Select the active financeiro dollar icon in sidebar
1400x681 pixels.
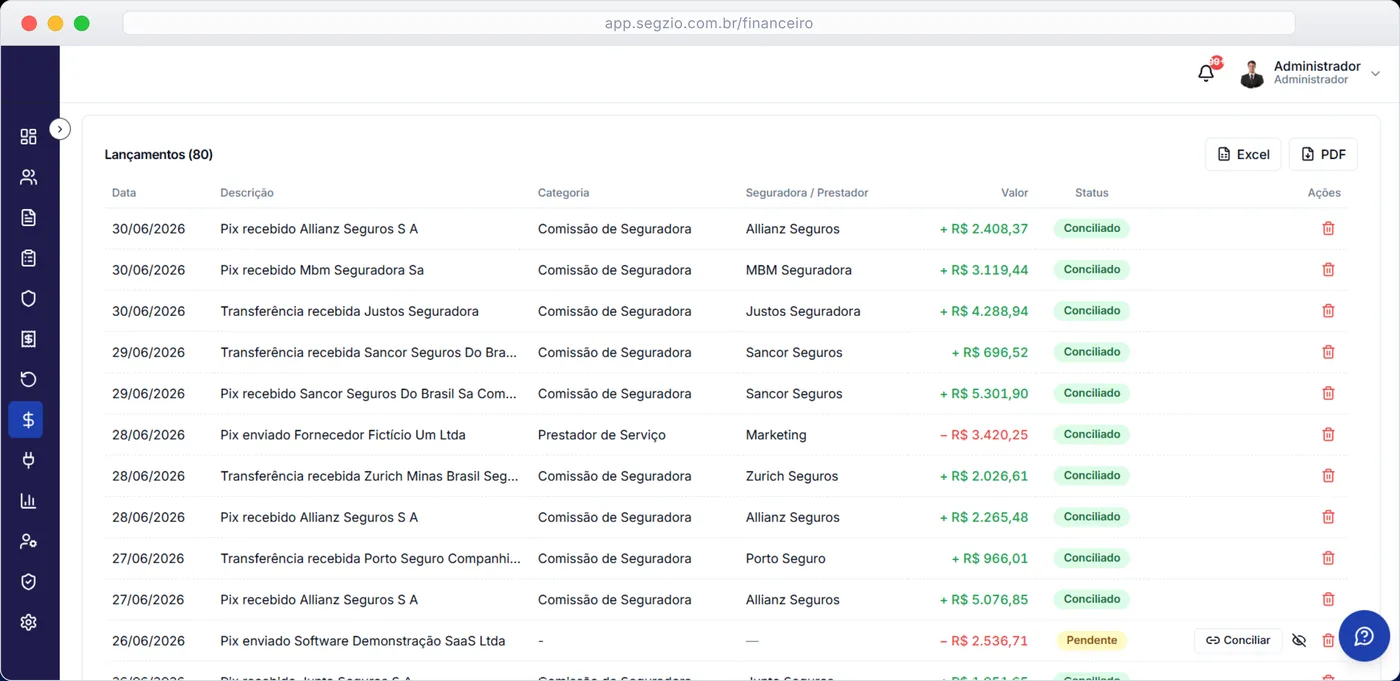point(27,420)
